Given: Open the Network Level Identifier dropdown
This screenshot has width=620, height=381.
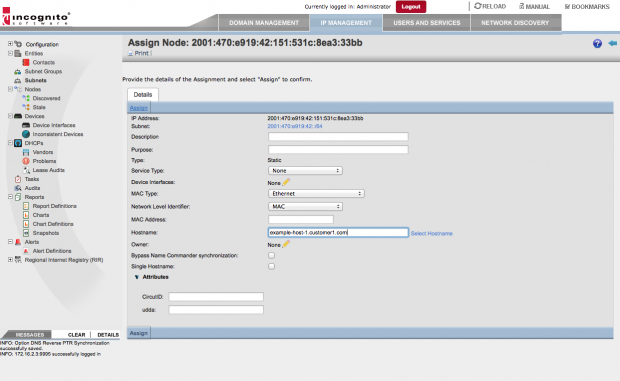Looking at the screenshot, I should 305,206.
